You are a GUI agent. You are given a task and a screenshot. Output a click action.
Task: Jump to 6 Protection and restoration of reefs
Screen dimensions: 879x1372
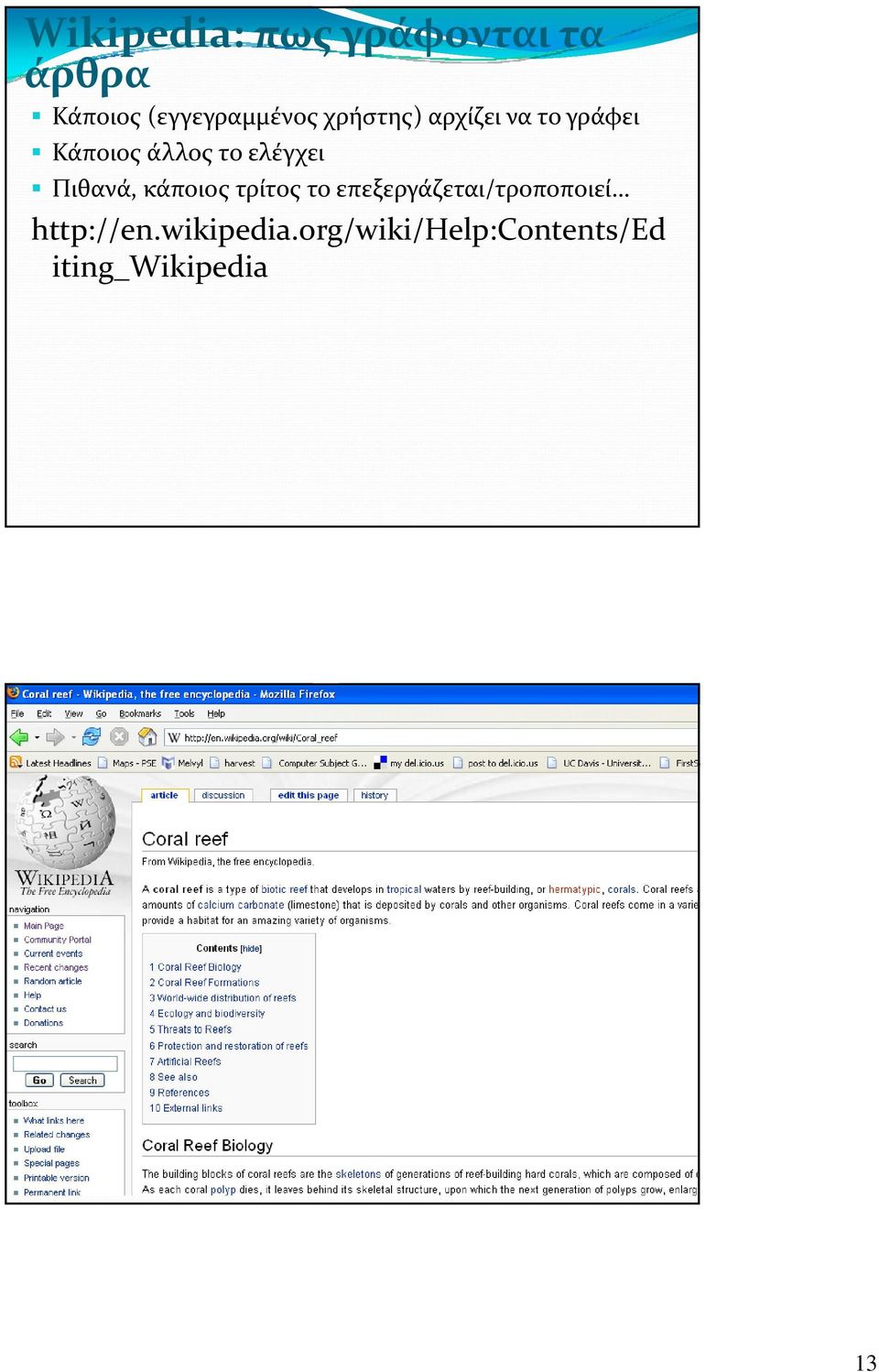coord(229,1046)
